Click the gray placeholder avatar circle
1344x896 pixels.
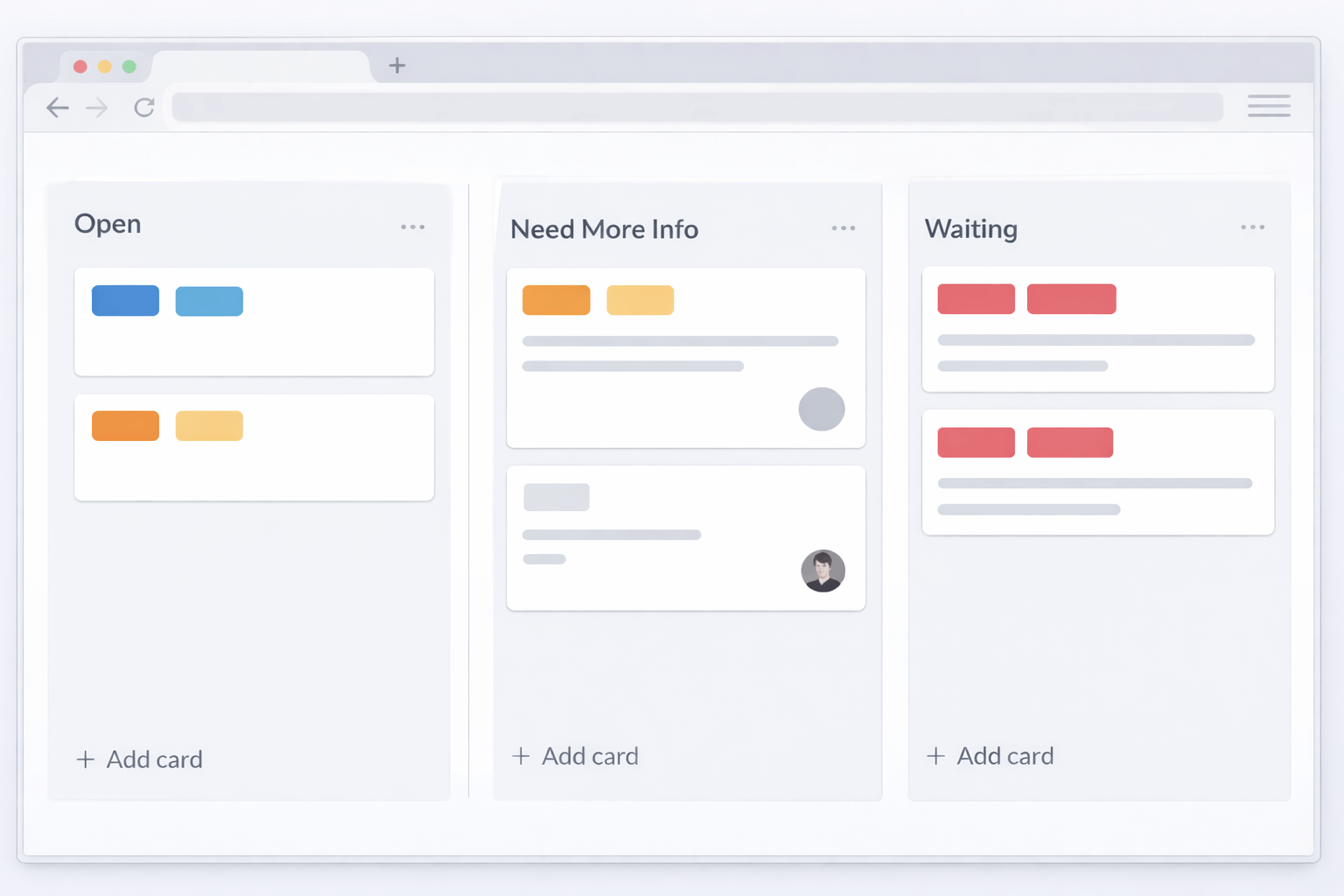click(822, 409)
